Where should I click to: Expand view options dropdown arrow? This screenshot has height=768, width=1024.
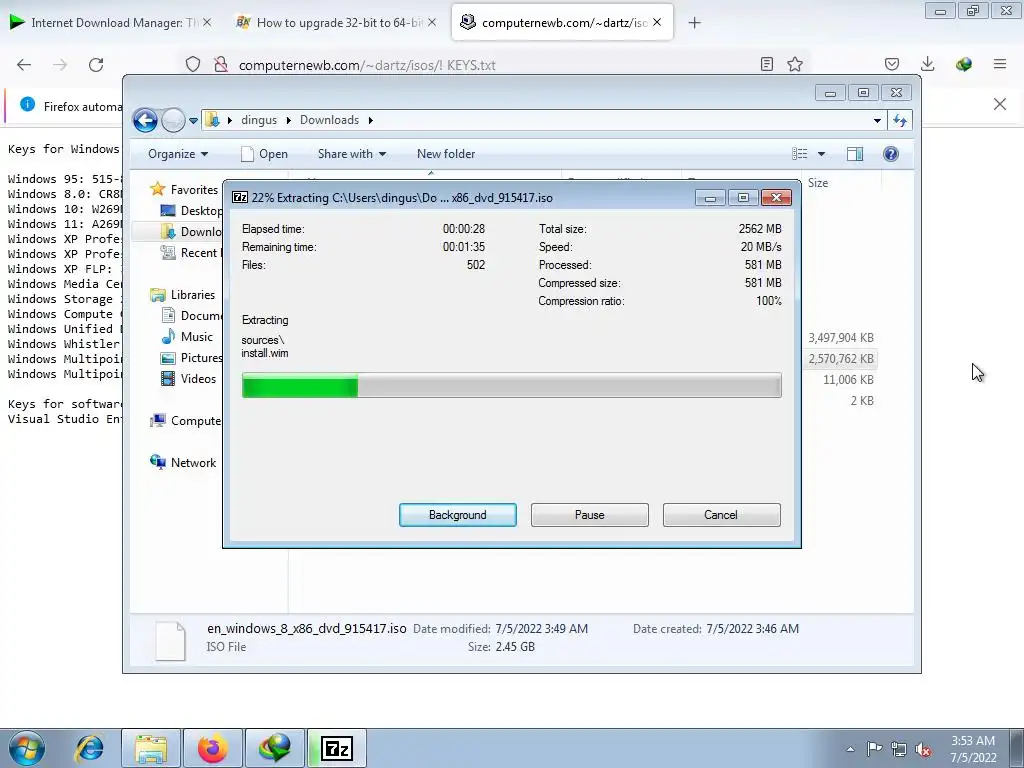822,154
